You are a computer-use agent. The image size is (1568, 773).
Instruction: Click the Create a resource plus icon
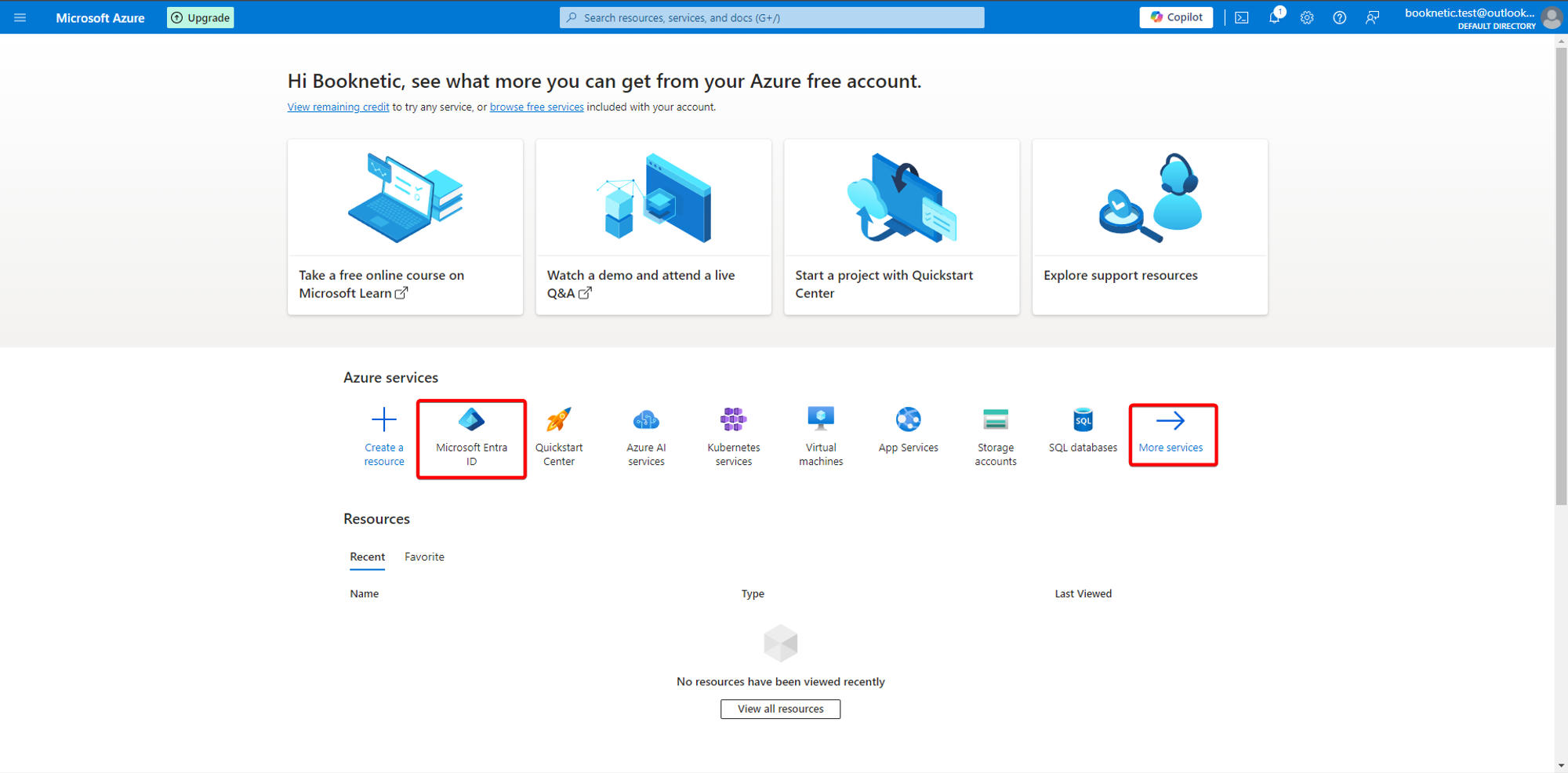[384, 420]
